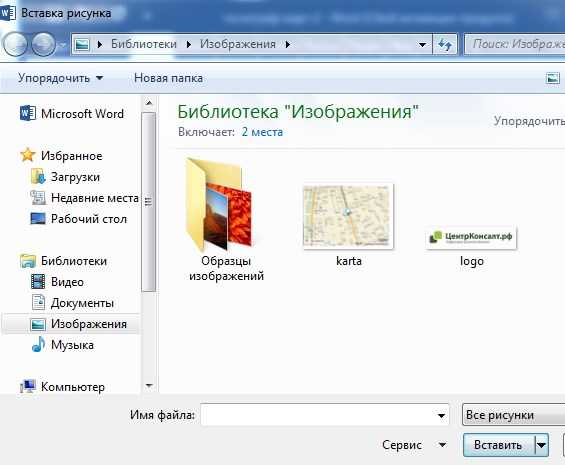Click the Новая папка button
The height and width of the screenshot is (465, 565).
(x=168, y=78)
